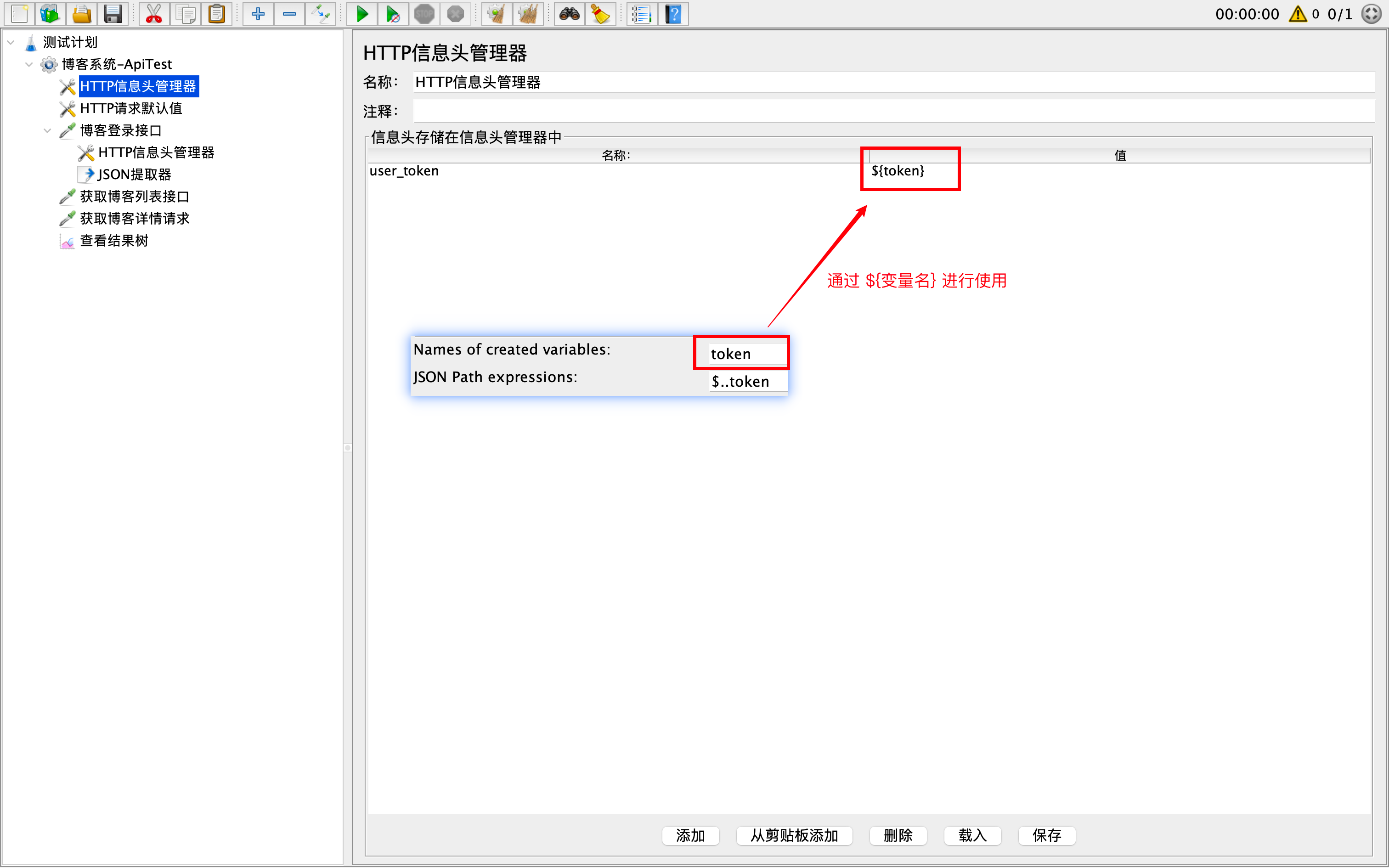
Task: Collapse the 测试计划 tree node
Action: pos(11,42)
